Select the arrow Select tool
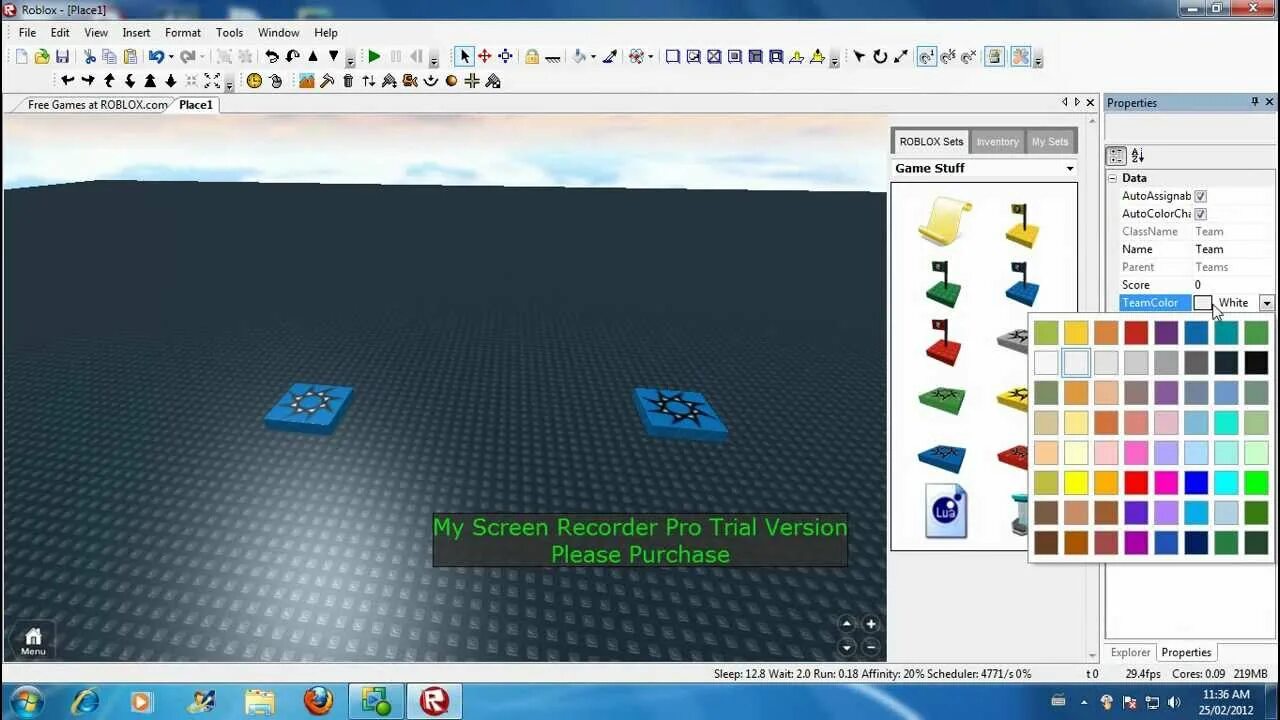 464,57
